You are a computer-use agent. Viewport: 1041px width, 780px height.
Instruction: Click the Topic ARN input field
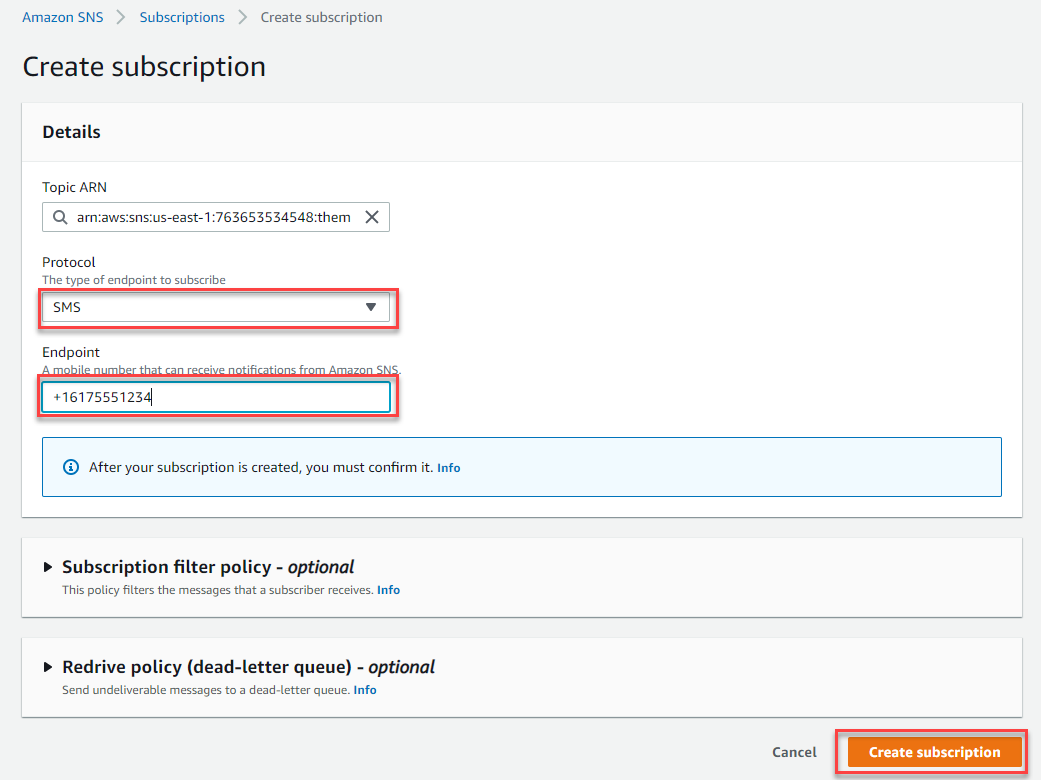coord(216,217)
